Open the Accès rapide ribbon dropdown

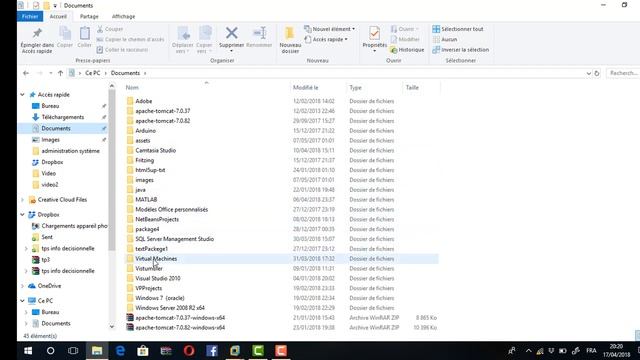click(326, 40)
